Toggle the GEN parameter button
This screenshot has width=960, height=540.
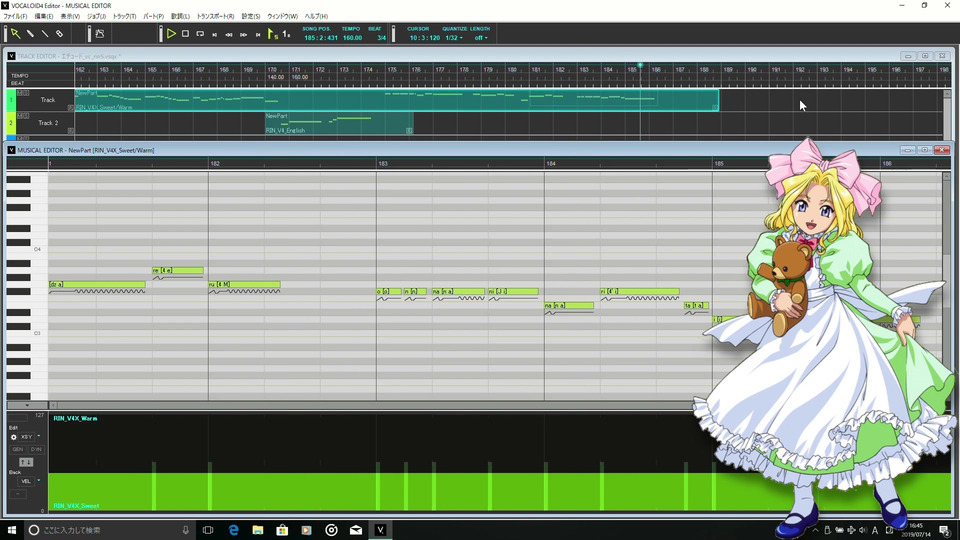point(18,449)
